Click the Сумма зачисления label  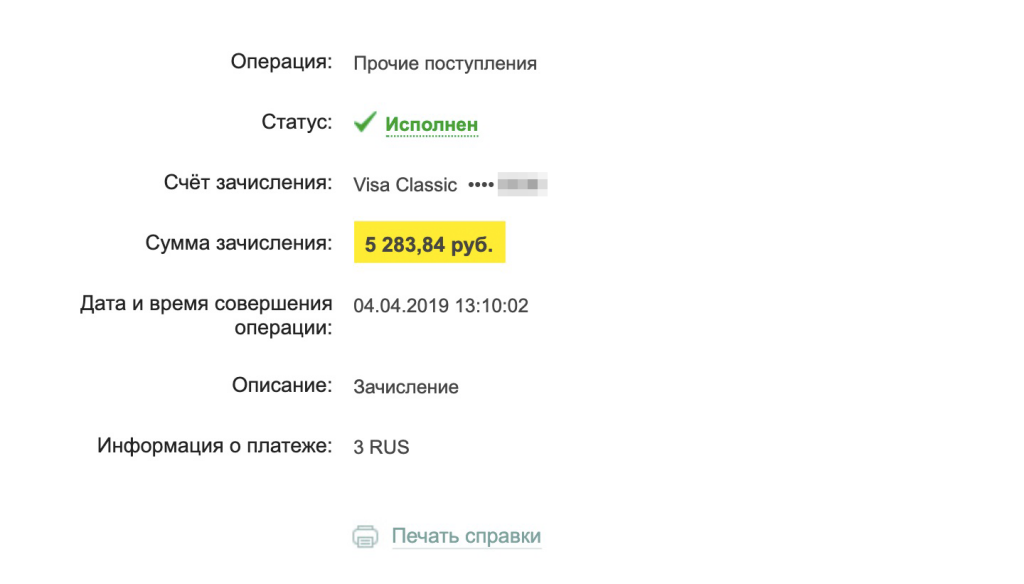click(238, 243)
